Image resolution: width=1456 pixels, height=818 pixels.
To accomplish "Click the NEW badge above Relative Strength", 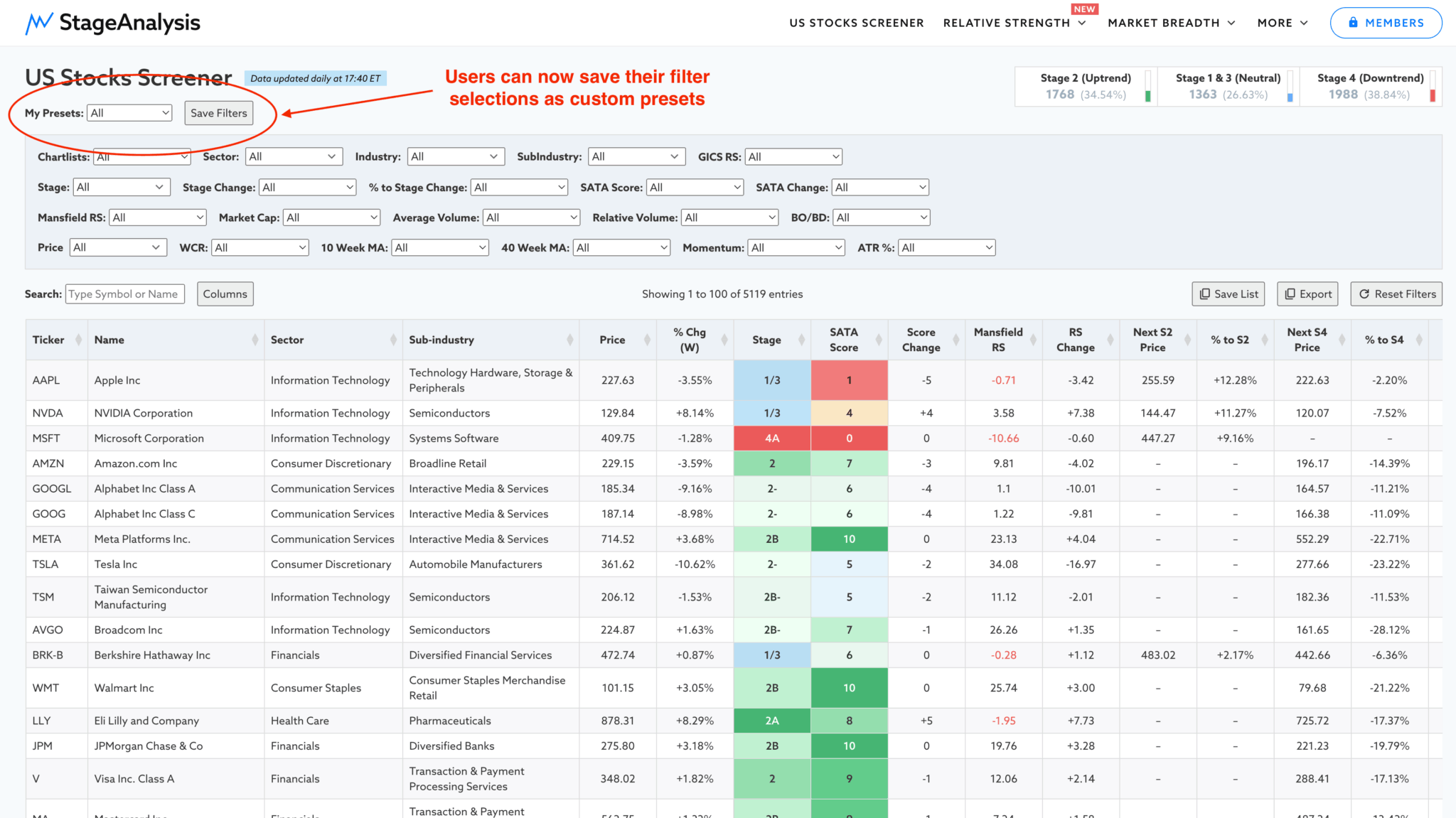I will 1084,9.
